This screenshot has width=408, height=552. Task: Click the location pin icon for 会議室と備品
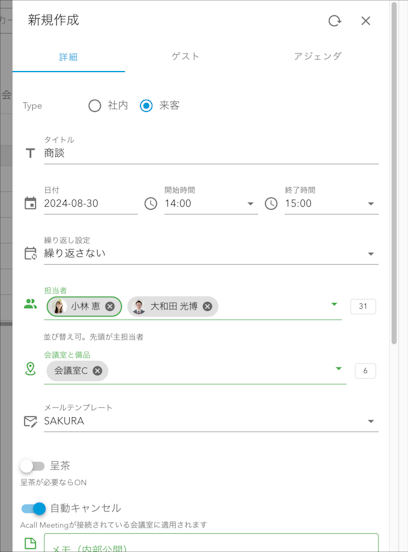(x=30, y=369)
